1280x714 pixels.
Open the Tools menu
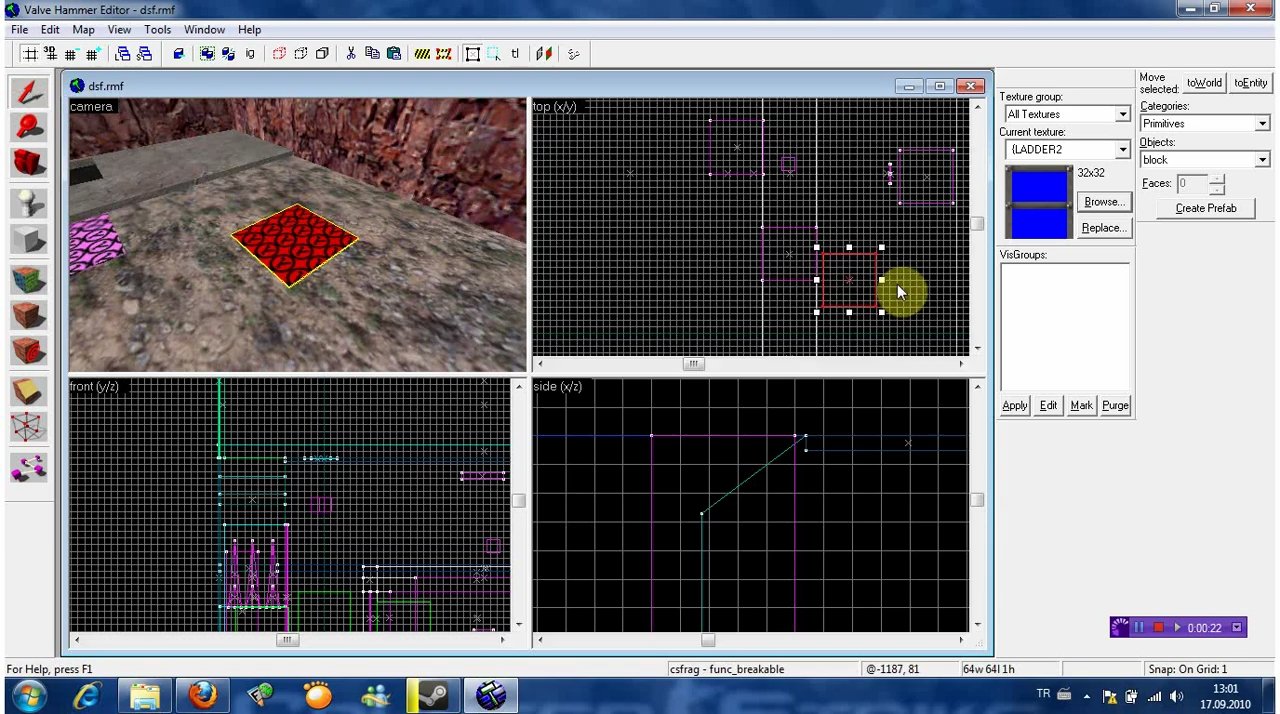tap(157, 30)
